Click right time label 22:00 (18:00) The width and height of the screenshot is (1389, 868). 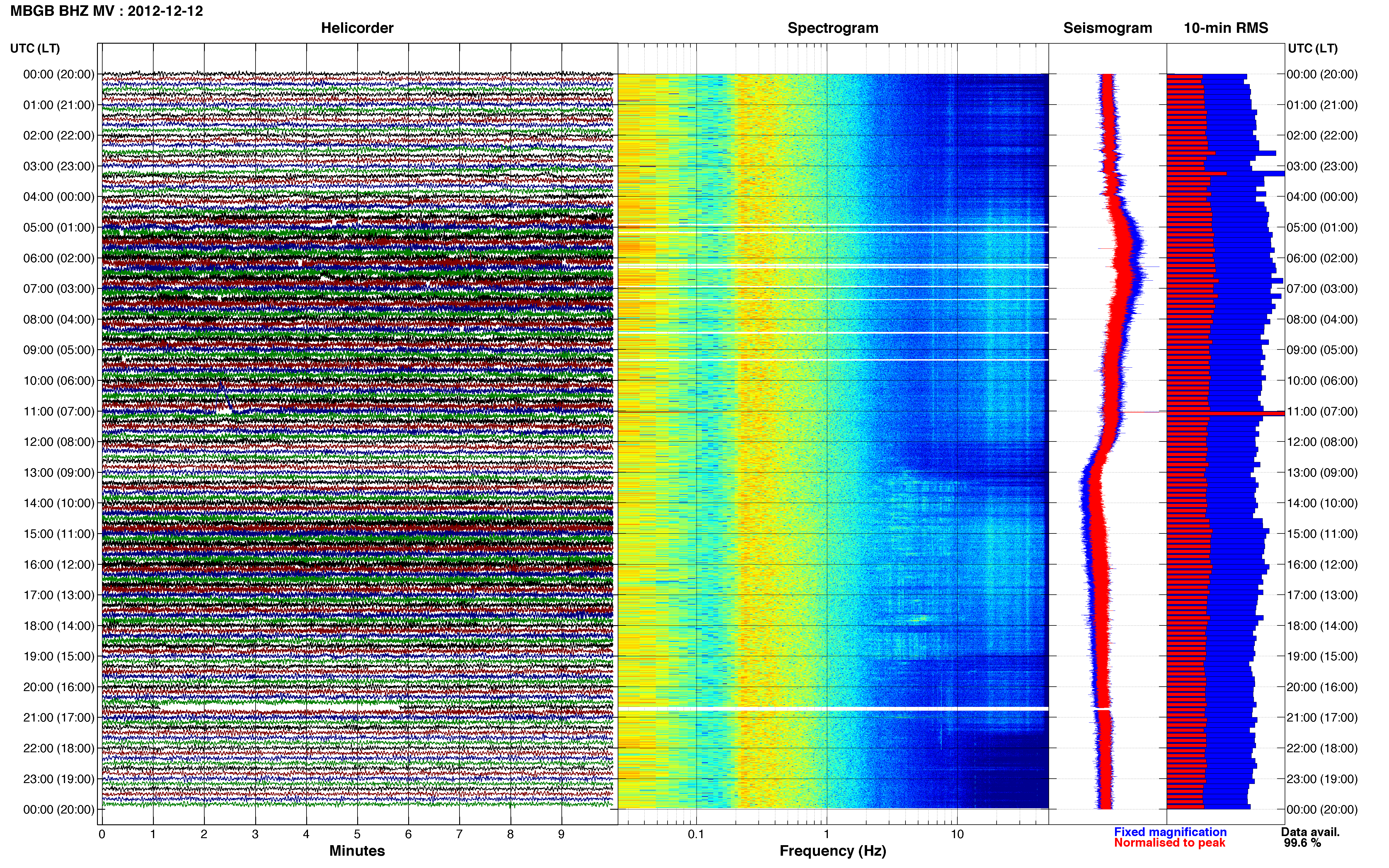pos(1322,748)
